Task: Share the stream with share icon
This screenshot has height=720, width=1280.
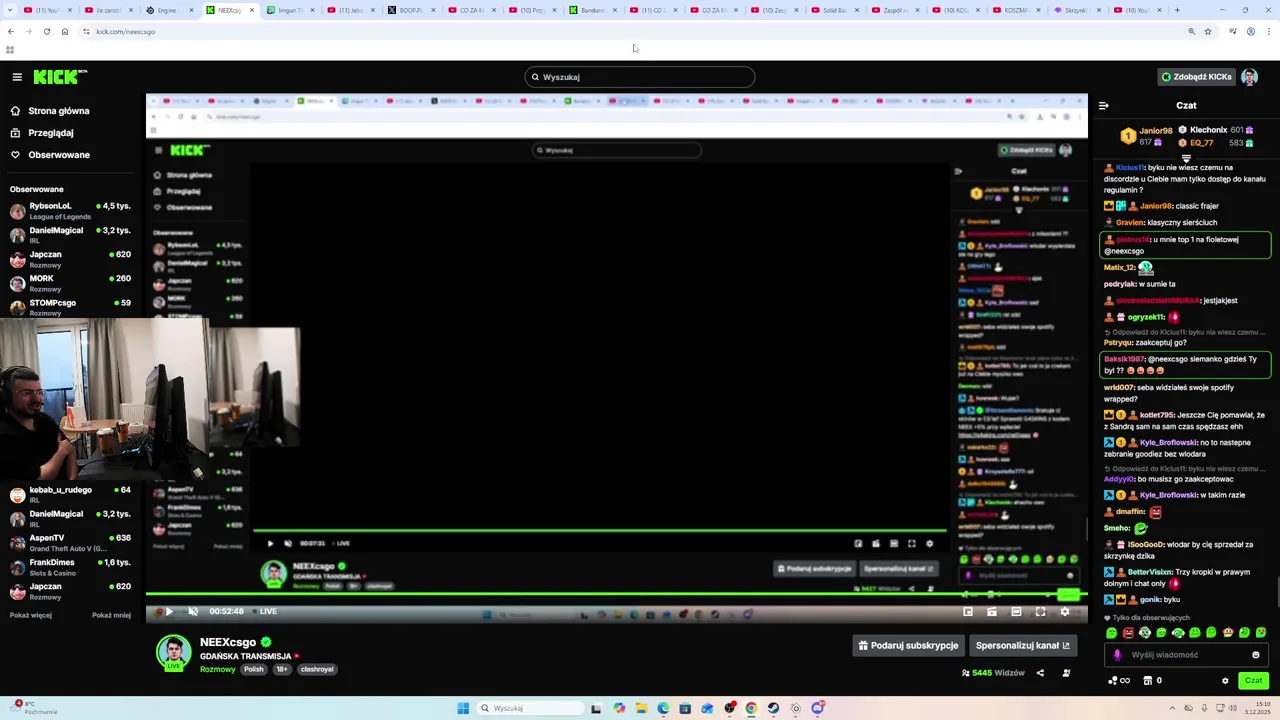Action: point(1040,673)
